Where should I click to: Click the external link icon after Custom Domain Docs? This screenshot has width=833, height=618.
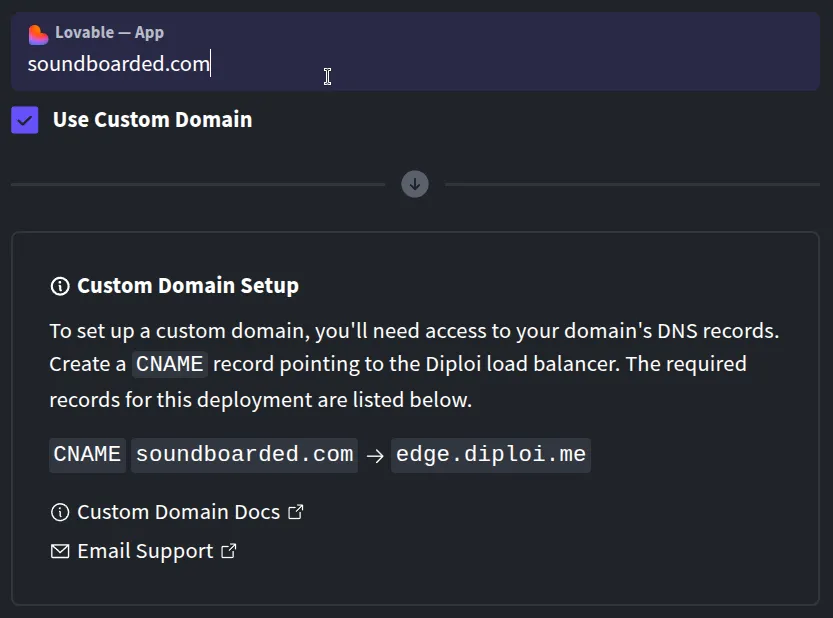click(x=295, y=511)
